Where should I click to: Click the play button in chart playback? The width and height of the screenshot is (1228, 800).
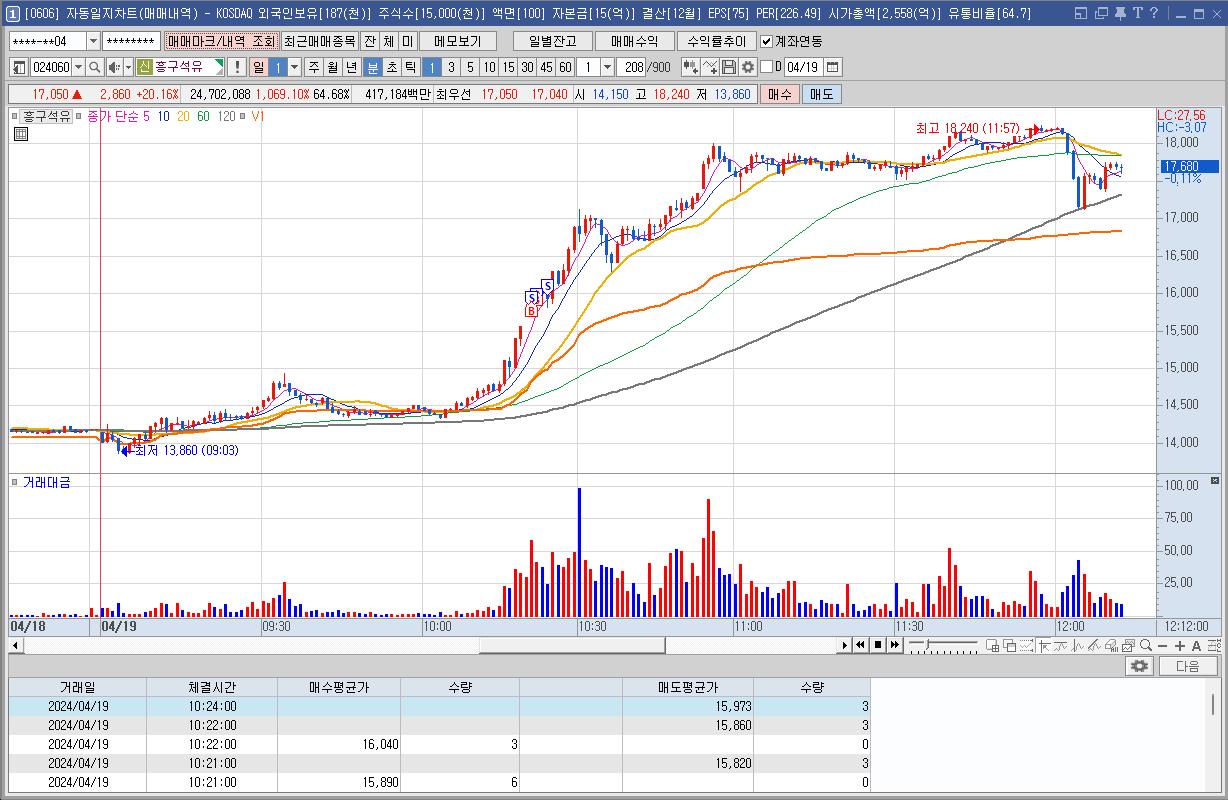[x=846, y=645]
